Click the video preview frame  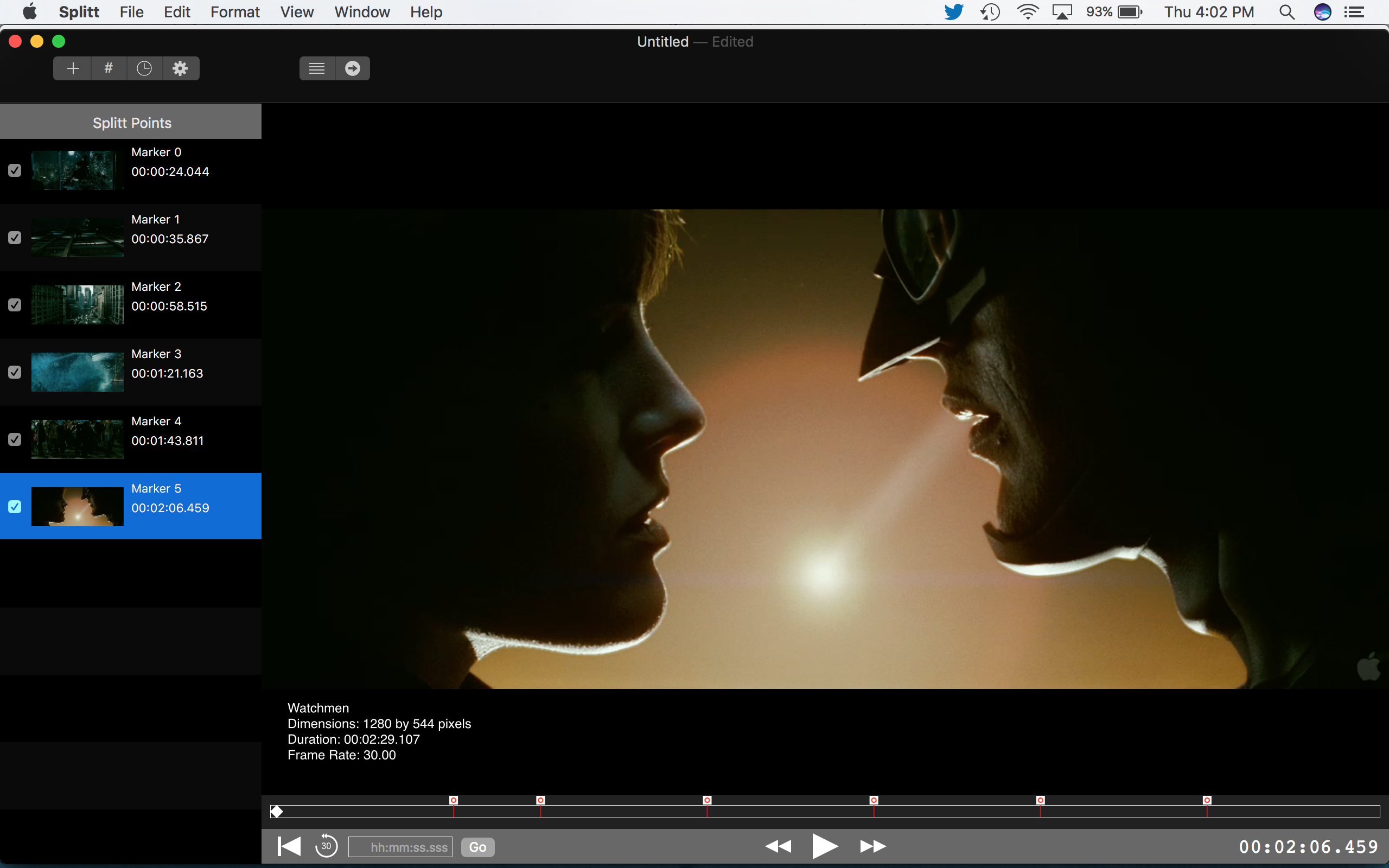point(825,448)
